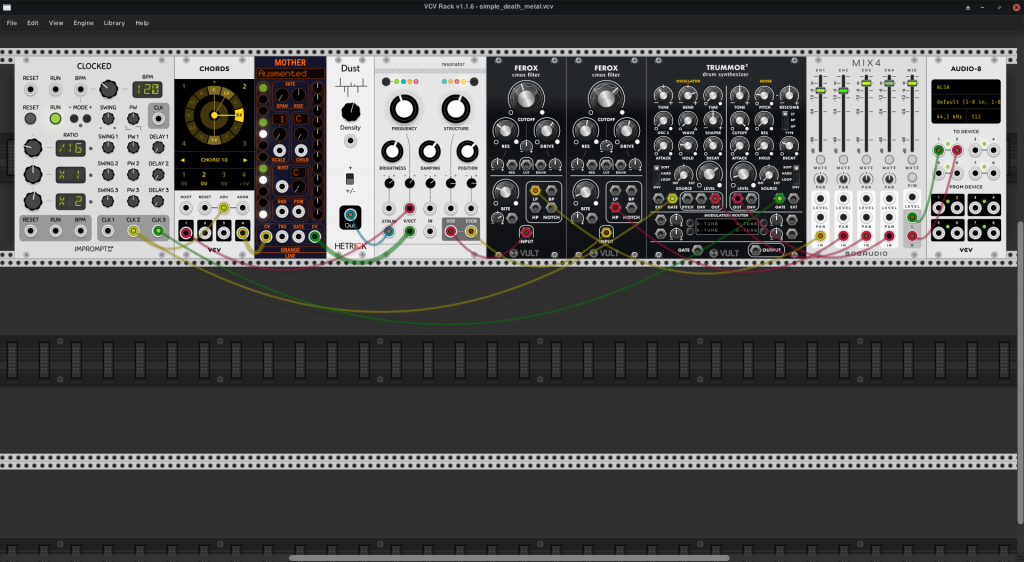The height and width of the screenshot is (562, 1024).
Task: Click Trummor oscillator GATE input jack
Action: coord(672,198)
